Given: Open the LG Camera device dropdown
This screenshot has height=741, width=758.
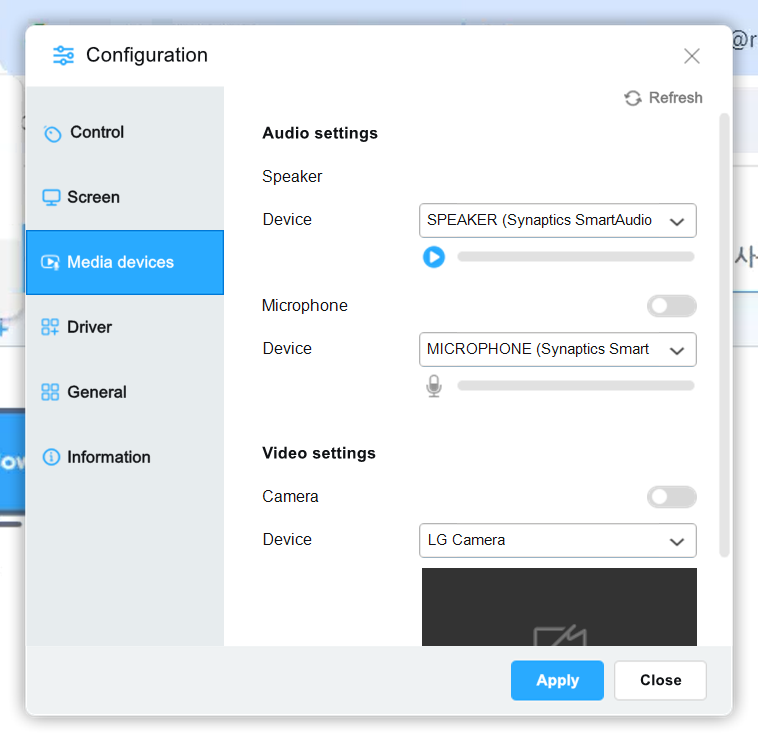Looking at the screenshot, I should pos(557,540).
